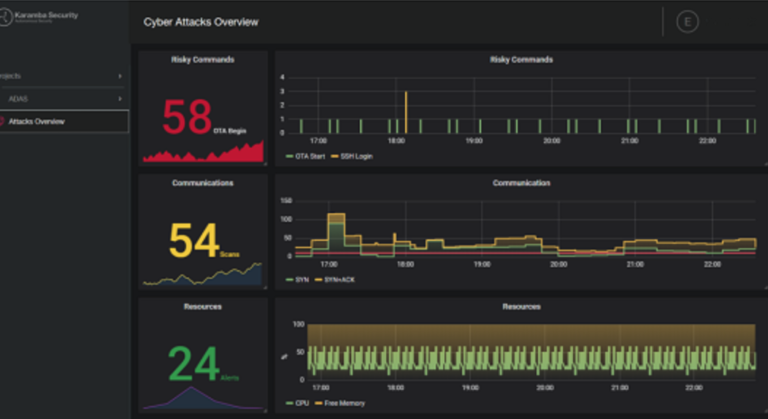This screenshot has width=768, height=419.
Task: Click the orange SSH Login spike
Action: point(405,110)
